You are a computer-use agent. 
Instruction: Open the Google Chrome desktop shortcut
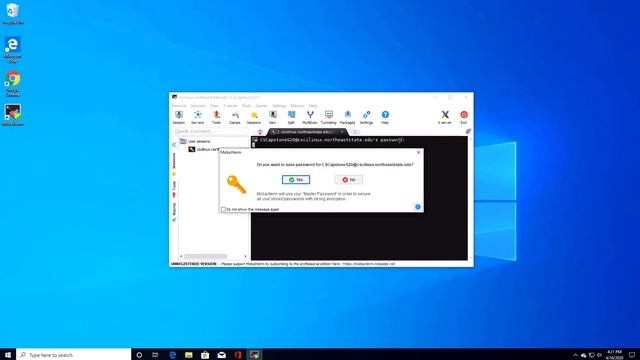(x=13, y=84)
